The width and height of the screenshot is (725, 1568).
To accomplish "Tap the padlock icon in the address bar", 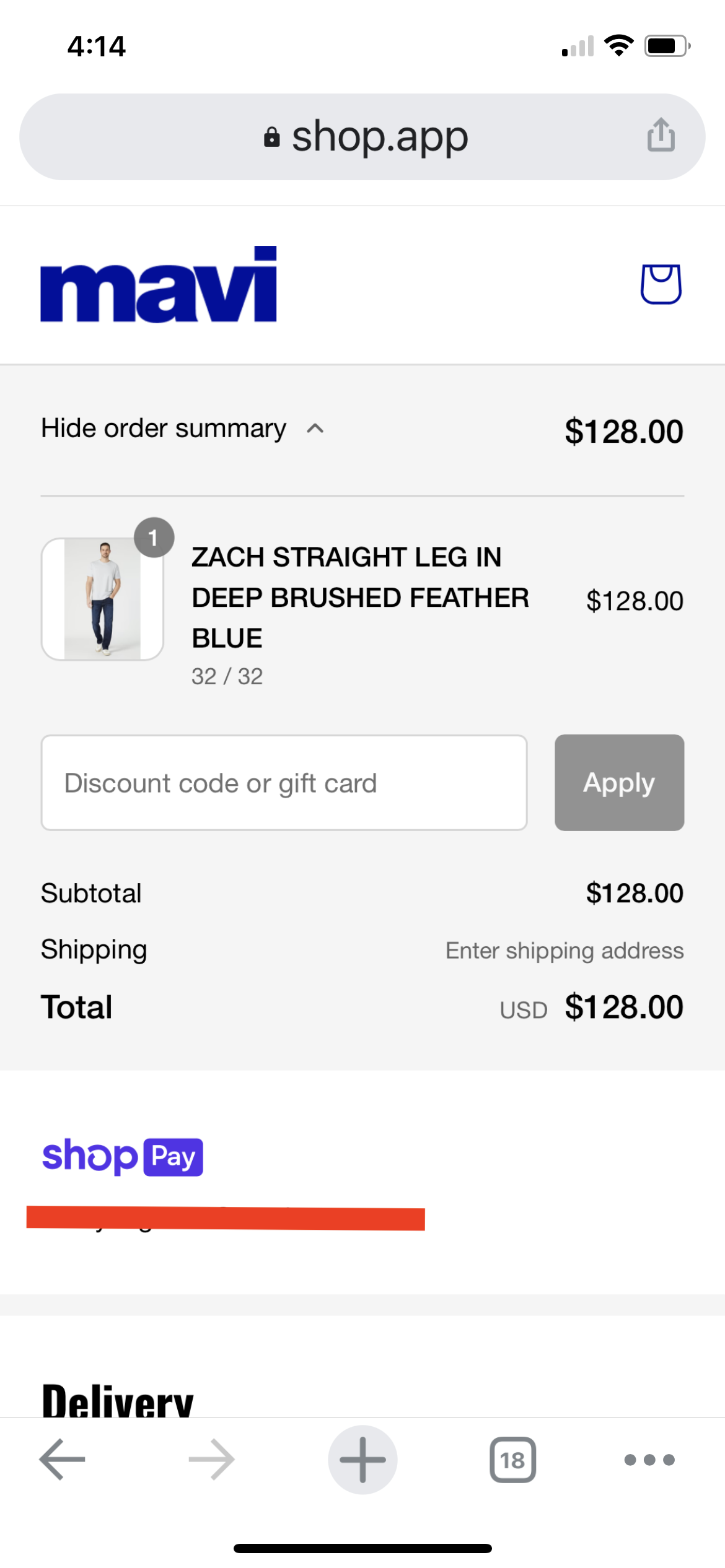I will (273, 136).
